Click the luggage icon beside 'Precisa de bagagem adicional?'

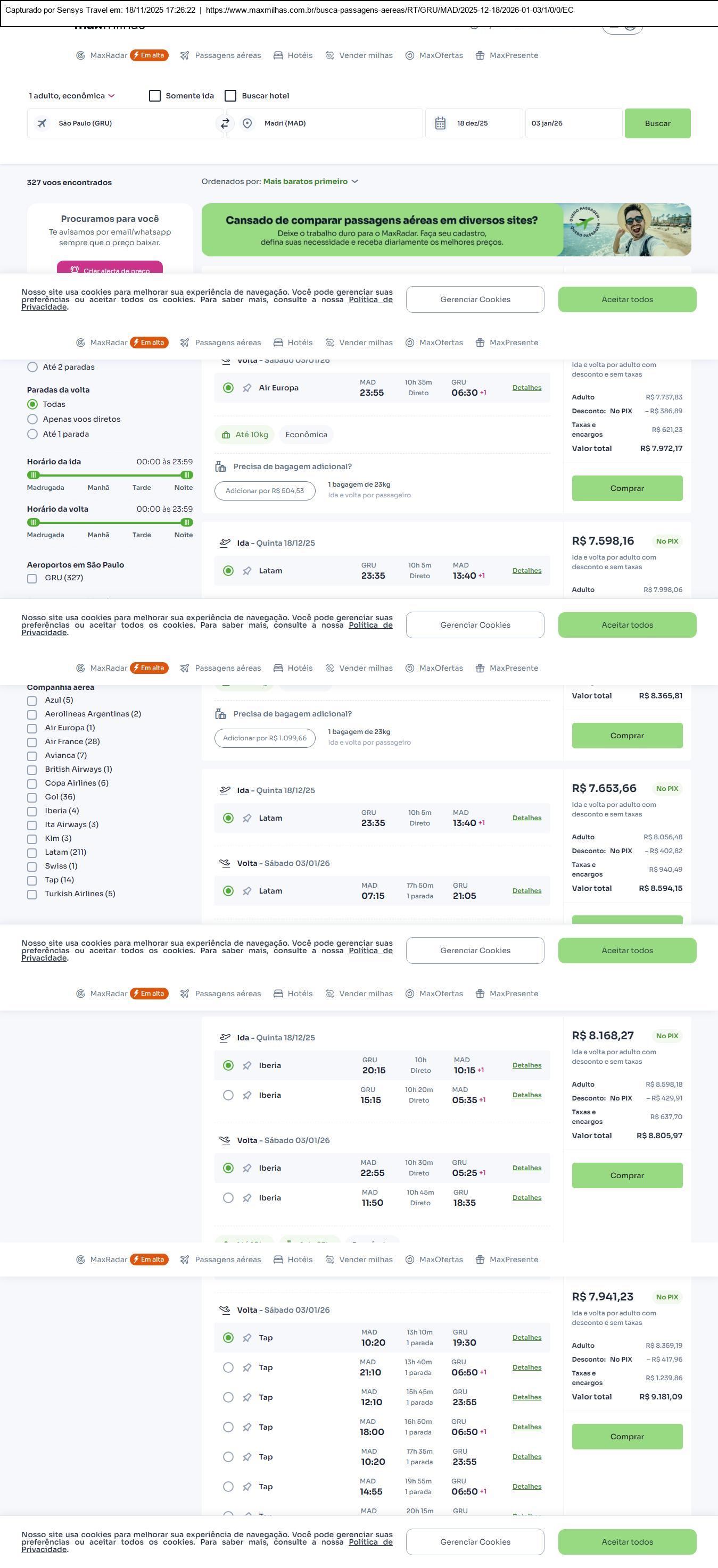point(220,467)
